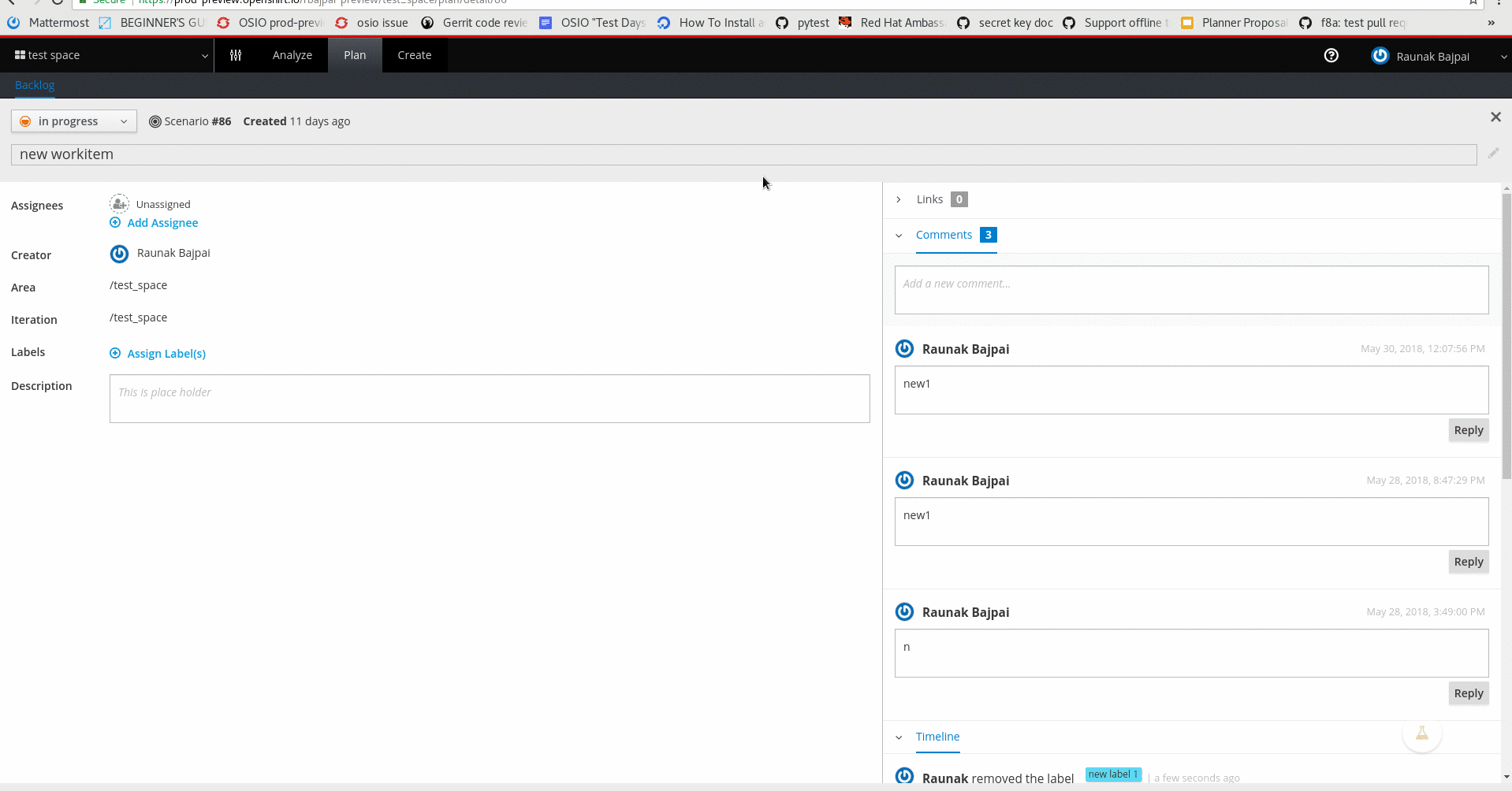Screen dimensions: 1512x791
Task: Click the Description placeholder field
Action: (490, 399)
